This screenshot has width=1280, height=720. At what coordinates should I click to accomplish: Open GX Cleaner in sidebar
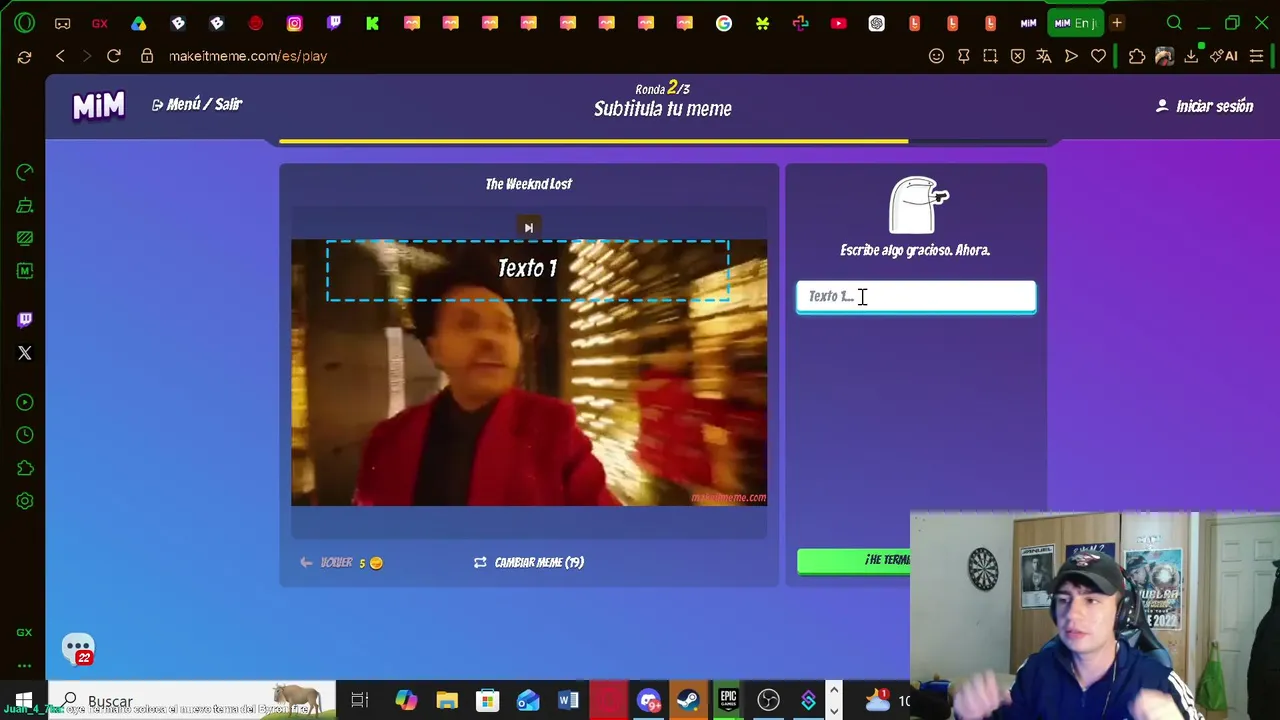point(25,205)
